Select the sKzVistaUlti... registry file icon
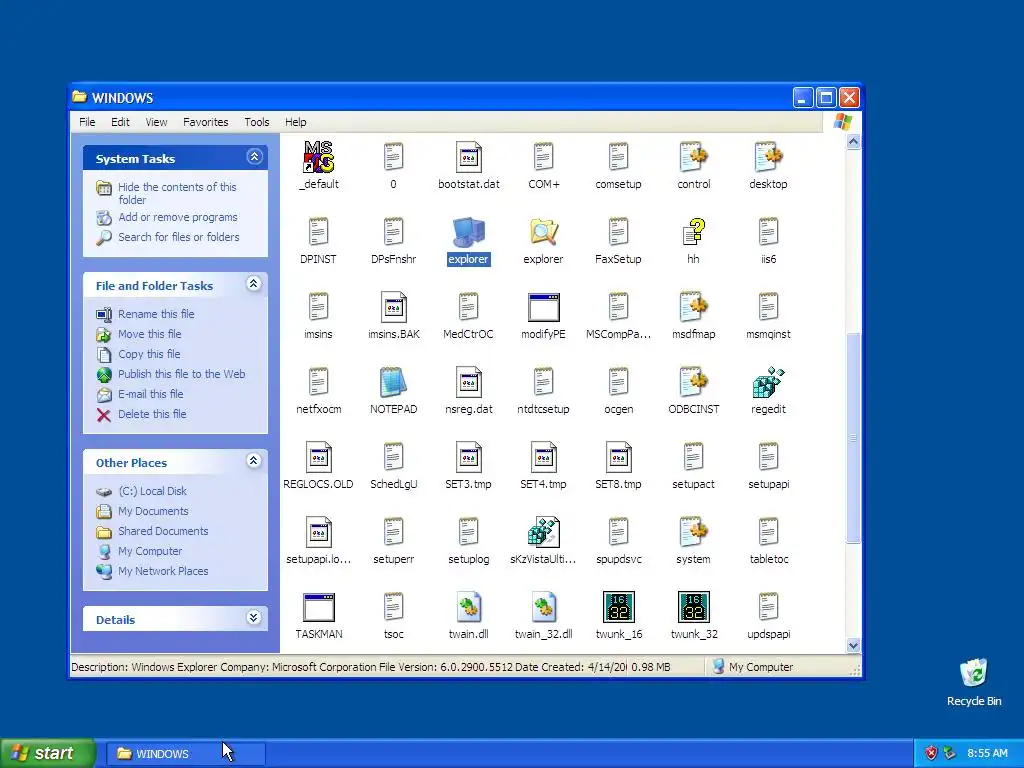This screenshot has height=768, width=1024. 543,532
